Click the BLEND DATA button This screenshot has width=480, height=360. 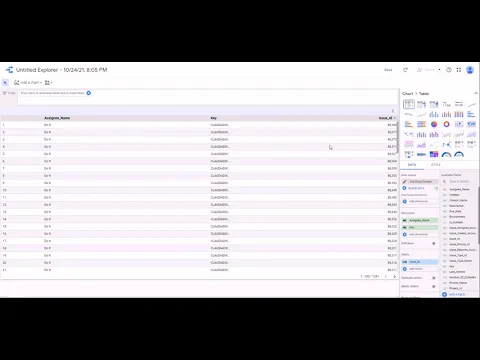coord(413,188)
